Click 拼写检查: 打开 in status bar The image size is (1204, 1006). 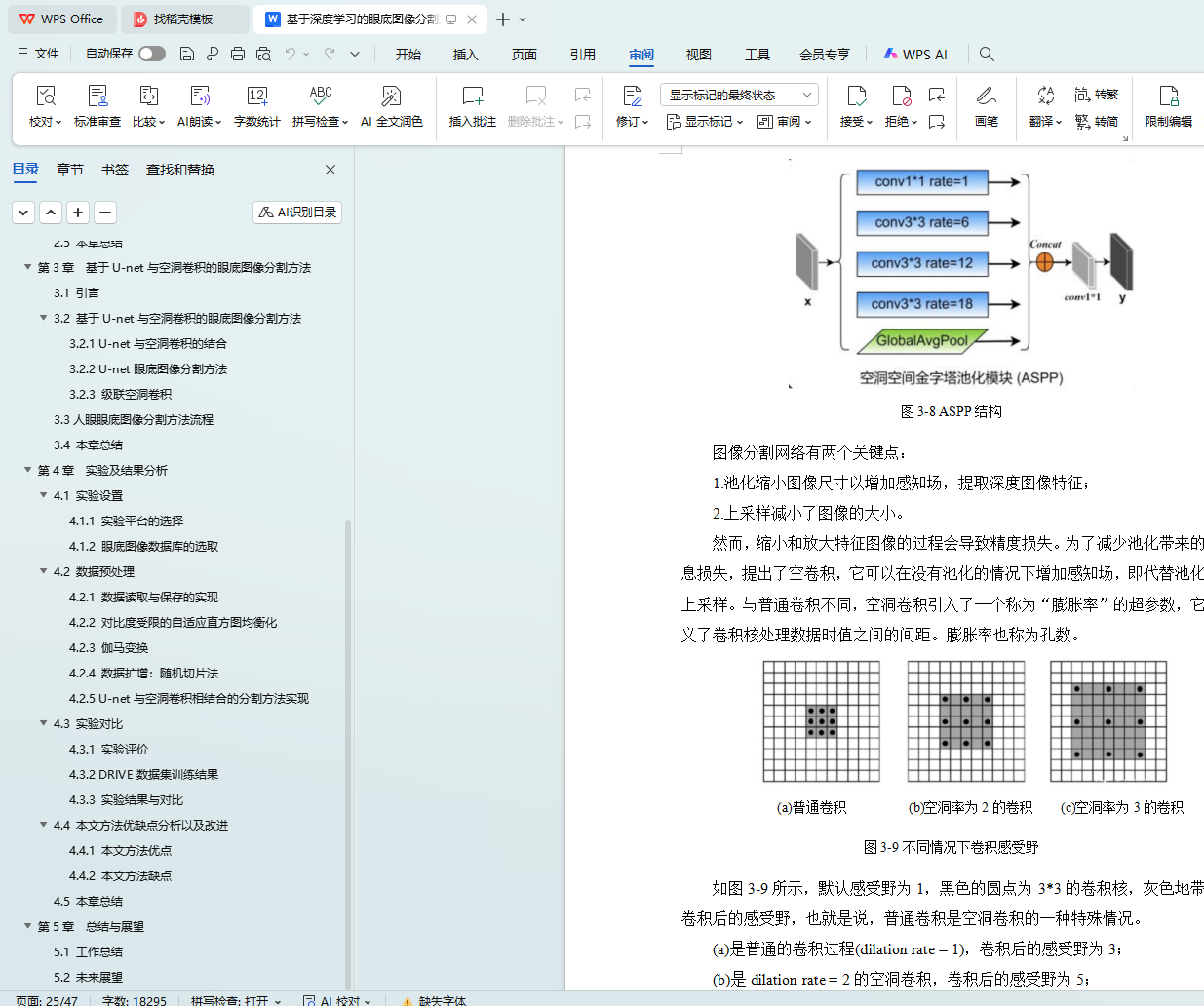[236, 1000]
